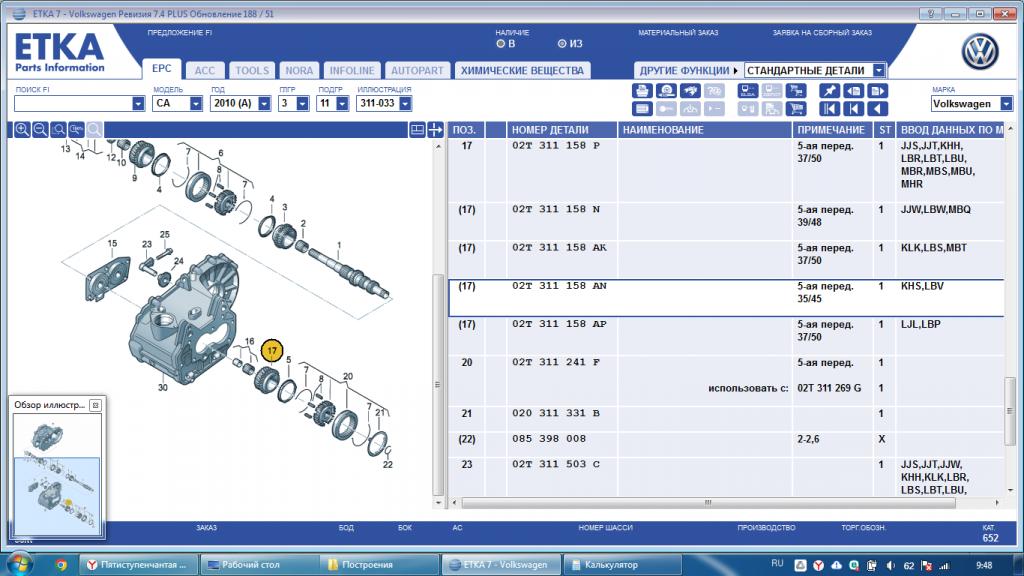Screen dimensions: 1024x576
Task: Open the Поиск FI dropdown
Action: 138,103
